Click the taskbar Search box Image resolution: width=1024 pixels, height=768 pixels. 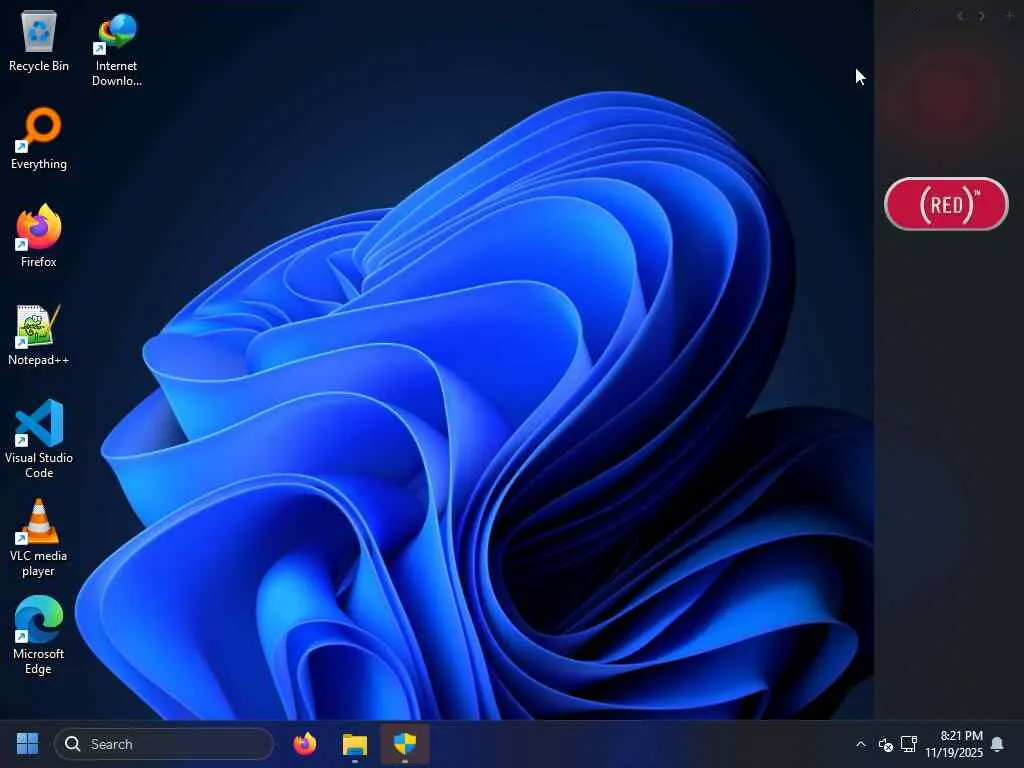coord(164,744)
